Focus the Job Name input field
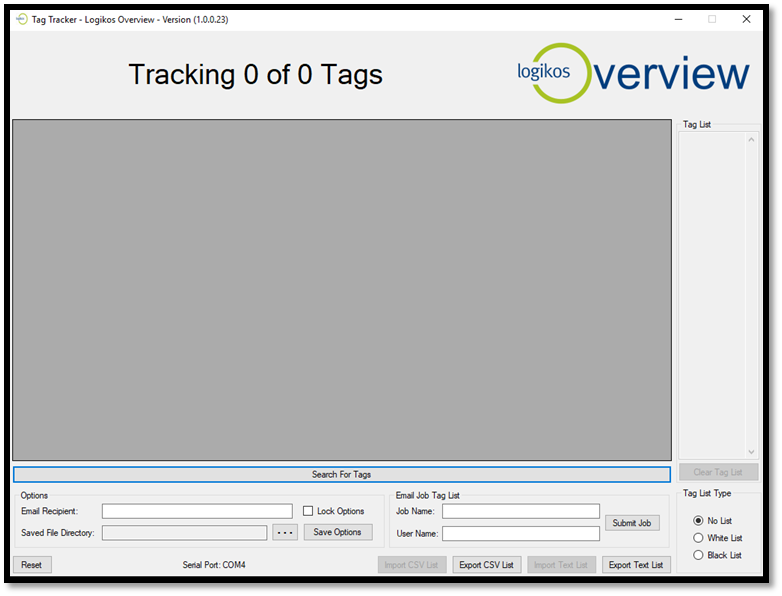This screenshot has width=782, height=596. 520,511
